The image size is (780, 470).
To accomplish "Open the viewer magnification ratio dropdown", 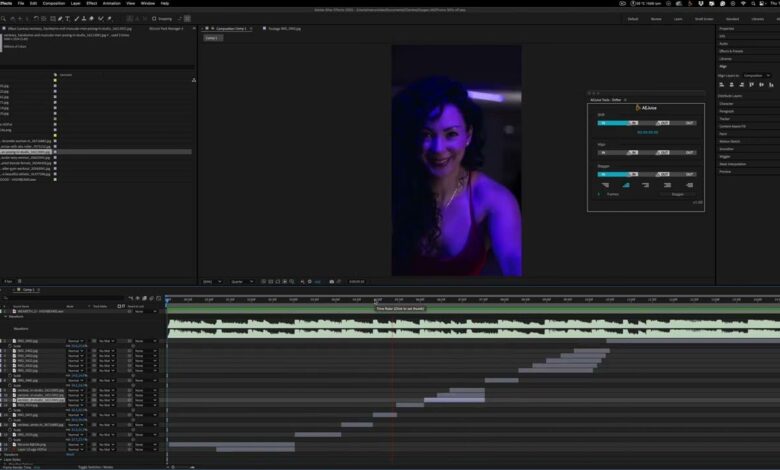I will (x=212, y=282).
